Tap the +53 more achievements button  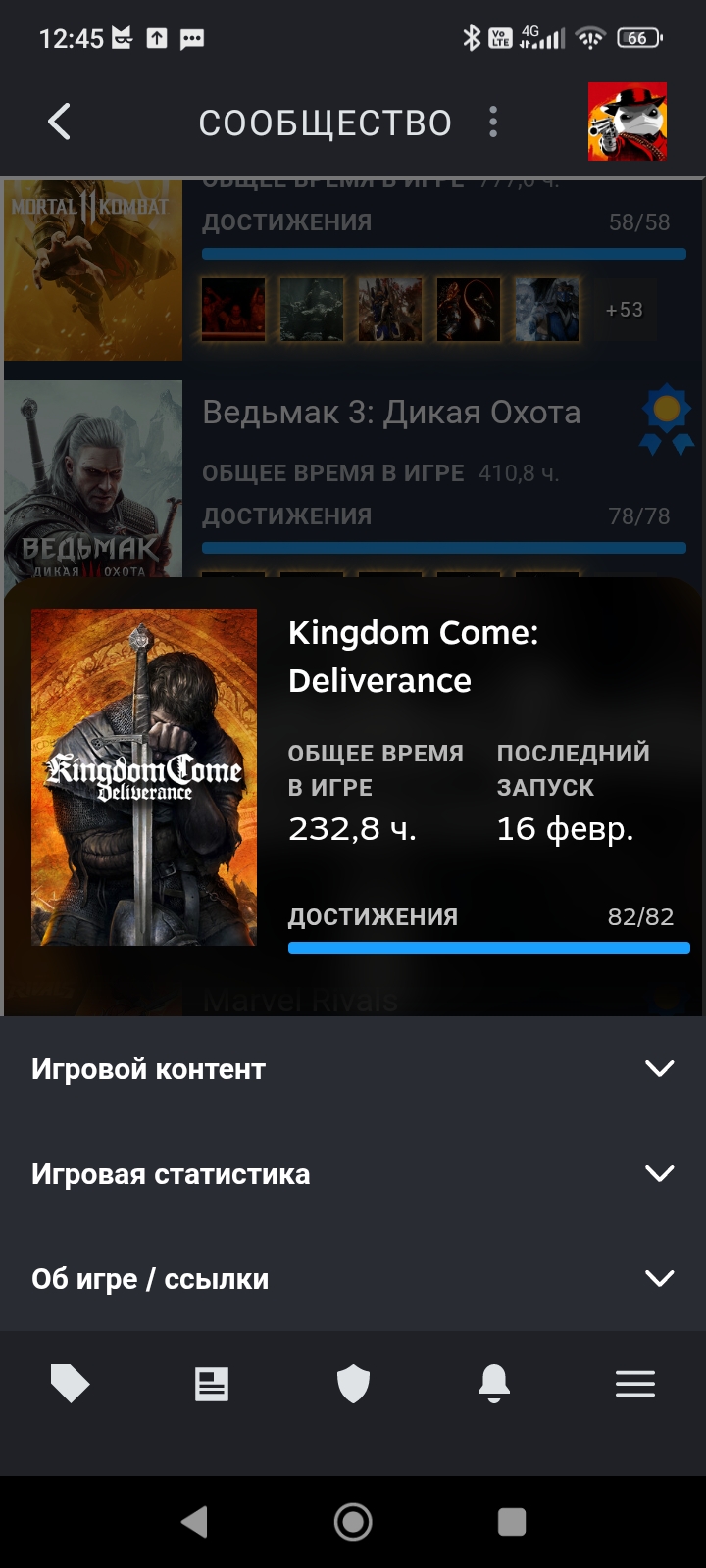(x=625, y=310)
